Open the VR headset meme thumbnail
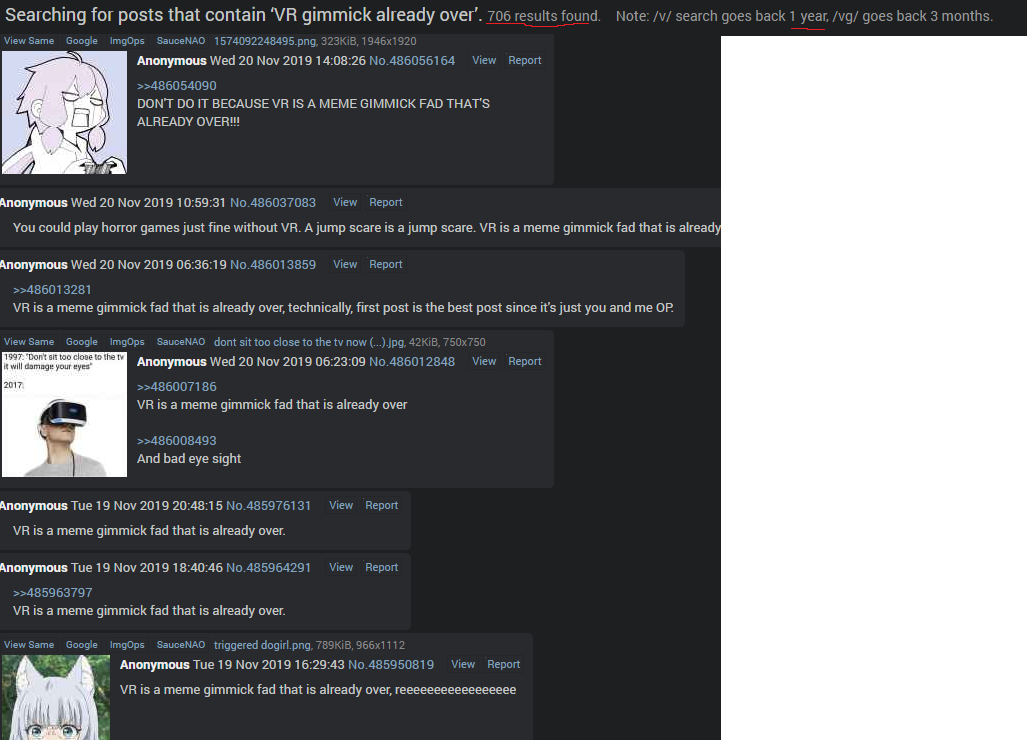 (x=64, y=414)
